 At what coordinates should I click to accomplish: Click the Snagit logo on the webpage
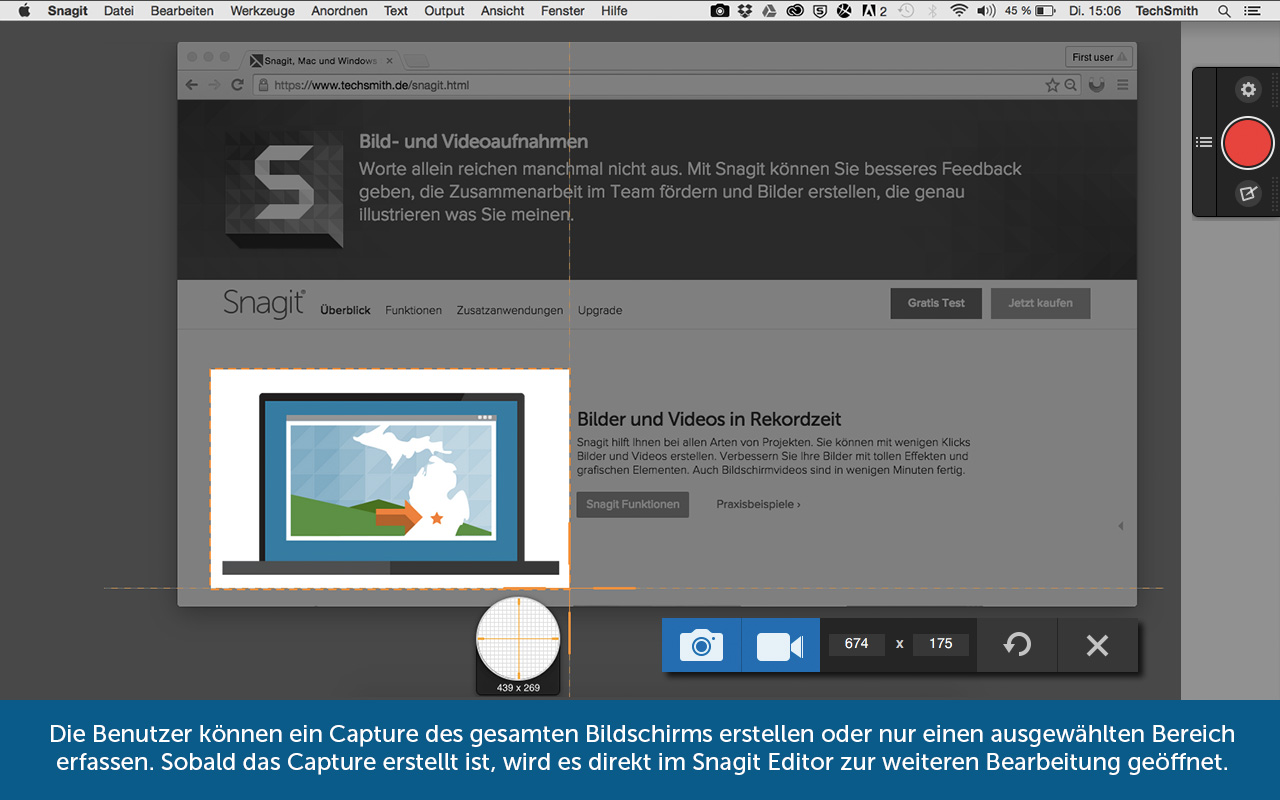pos(264,303)
